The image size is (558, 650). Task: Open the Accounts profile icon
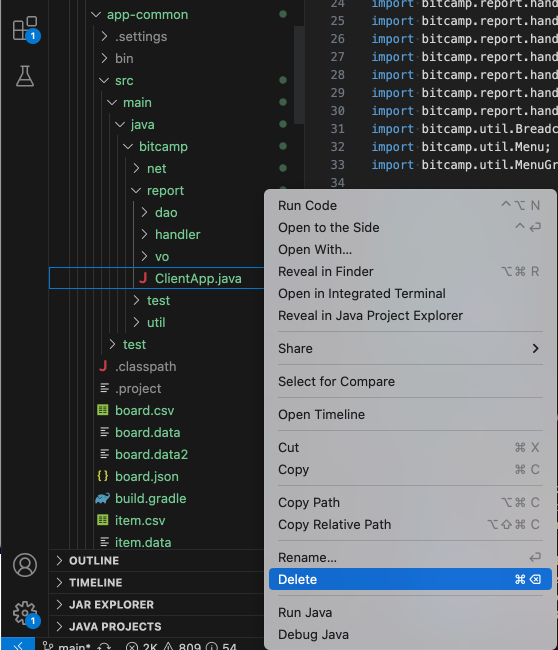click(25, 565)
